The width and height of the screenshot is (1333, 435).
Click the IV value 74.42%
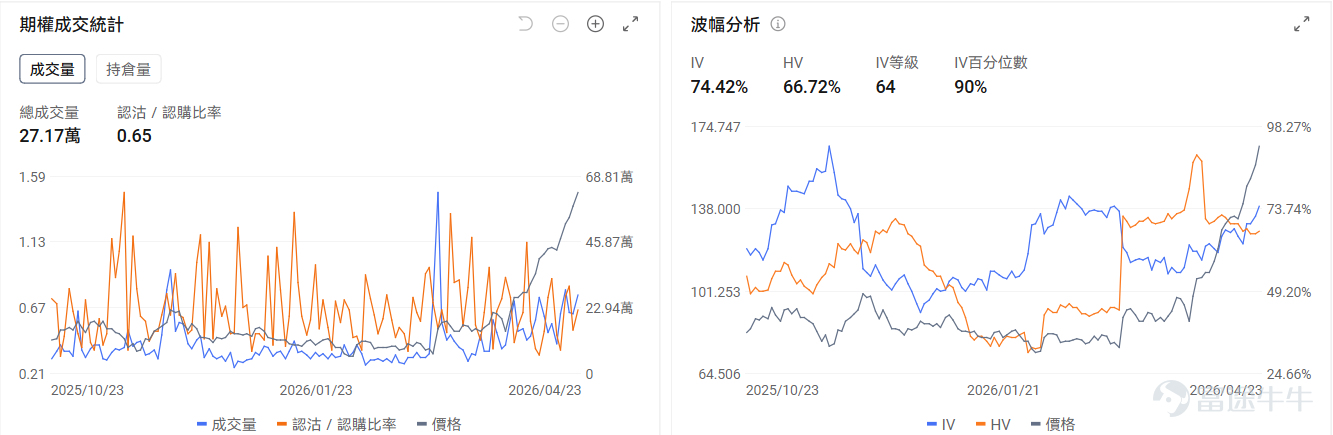coord(719,87)
